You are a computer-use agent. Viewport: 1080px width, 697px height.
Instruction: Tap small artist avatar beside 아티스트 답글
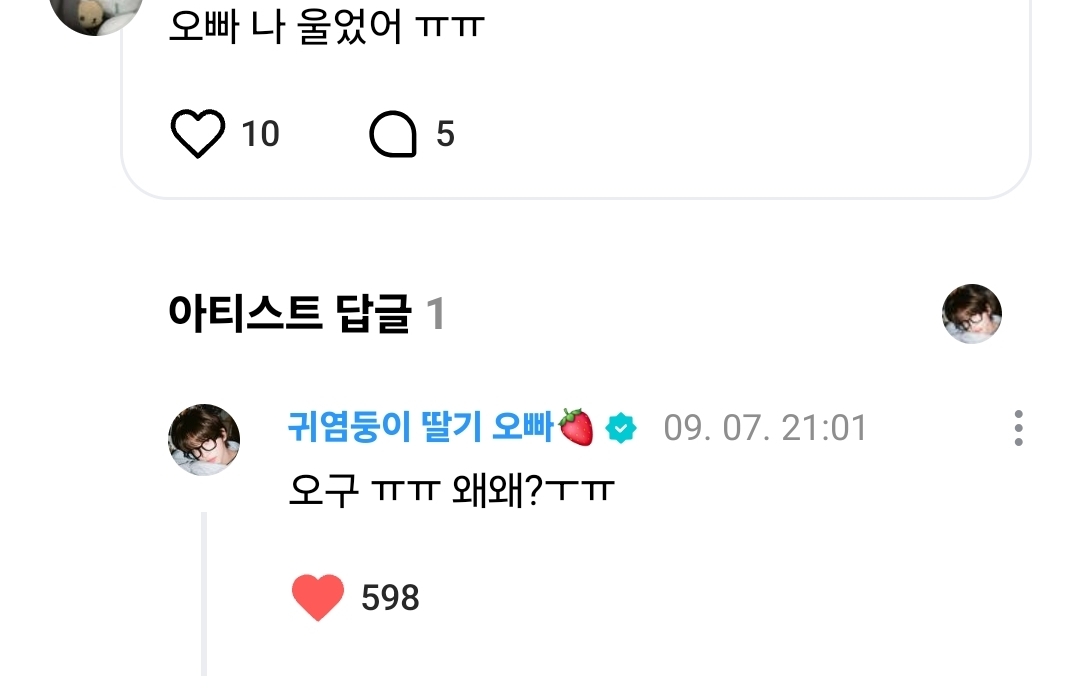point(972,313)
